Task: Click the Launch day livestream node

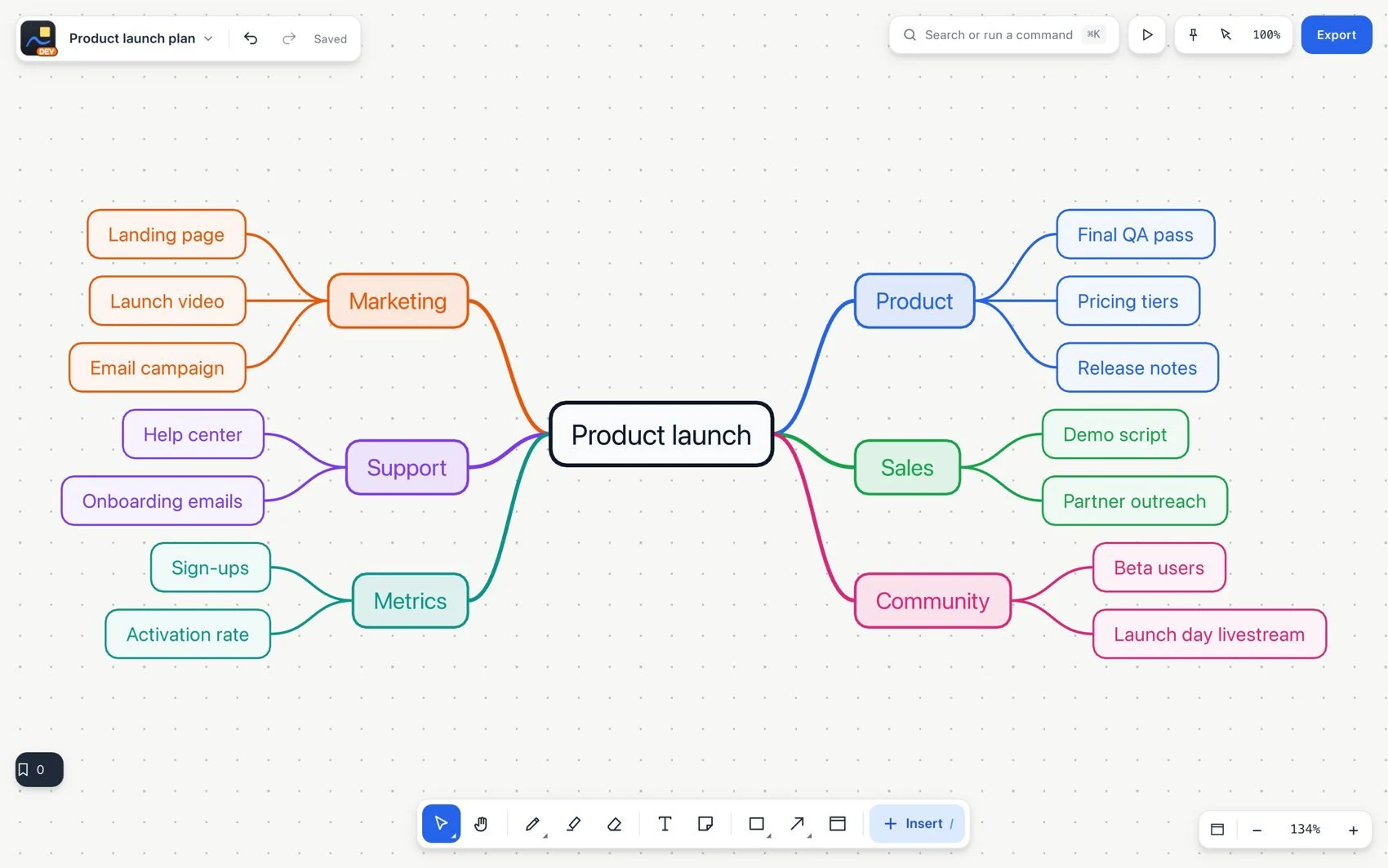Action: 1209,634
